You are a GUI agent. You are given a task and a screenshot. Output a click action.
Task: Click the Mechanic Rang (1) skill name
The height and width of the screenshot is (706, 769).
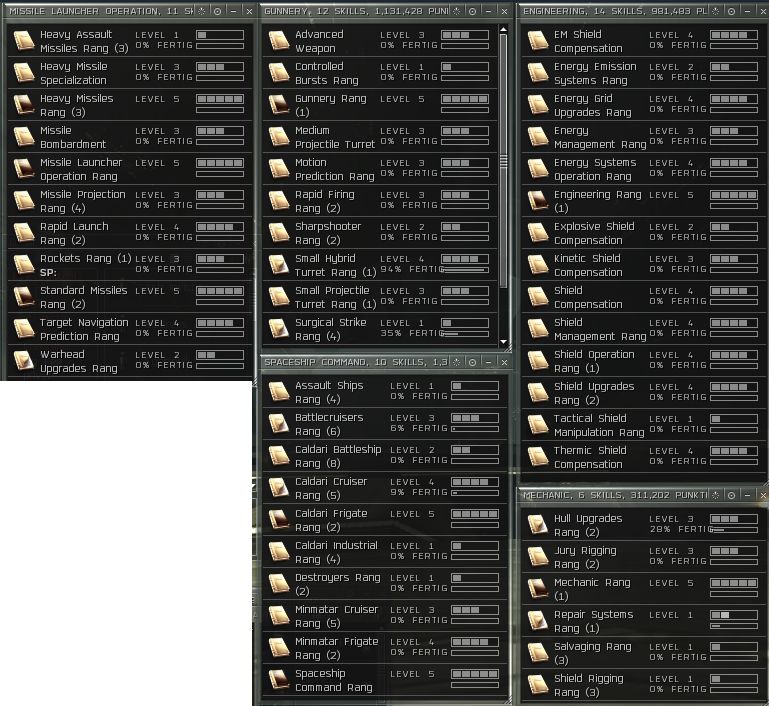pos(592,589)
